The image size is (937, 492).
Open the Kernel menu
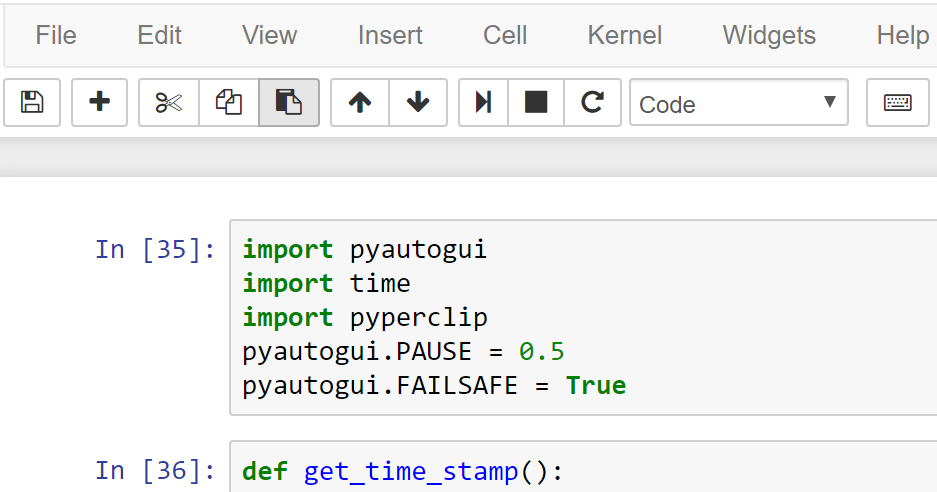(x=624, y=35)
